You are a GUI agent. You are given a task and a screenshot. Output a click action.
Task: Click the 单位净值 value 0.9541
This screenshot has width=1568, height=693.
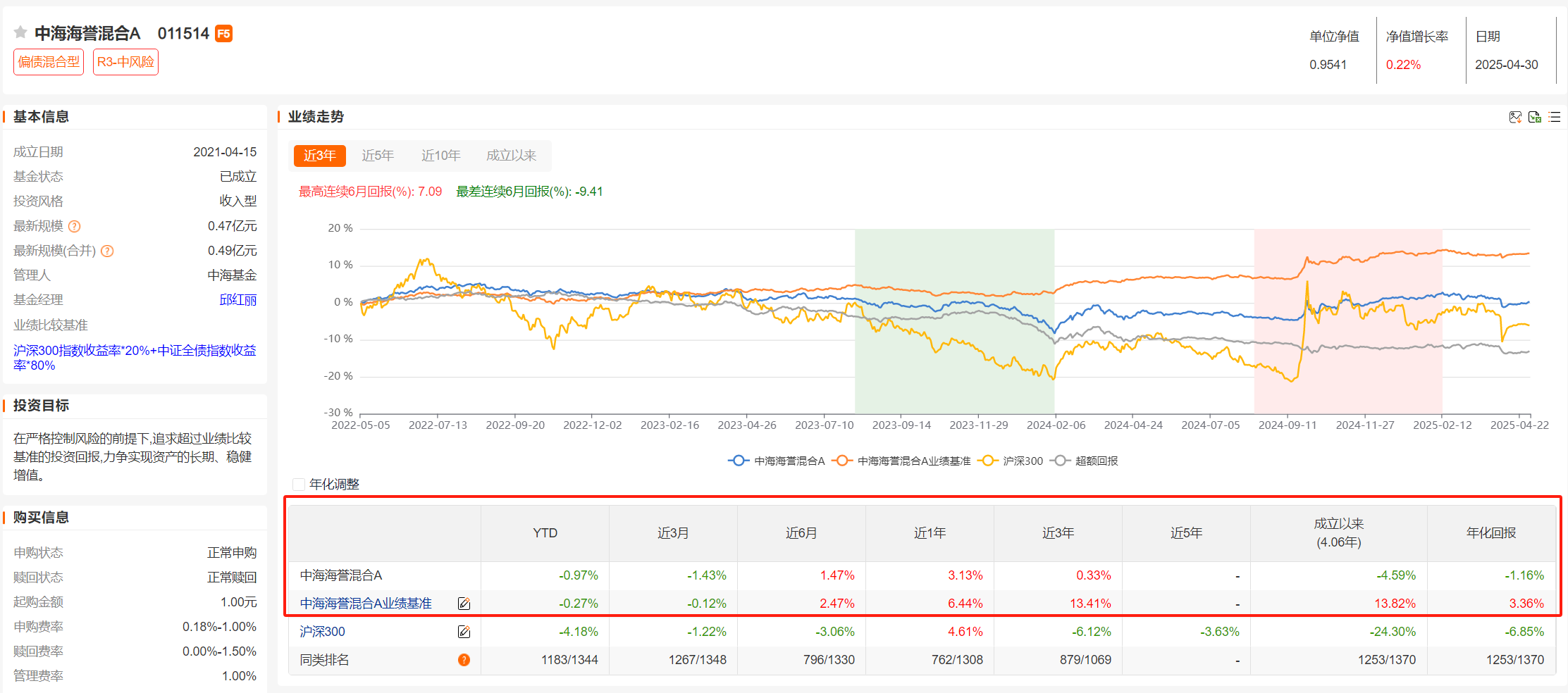tap(1328, 65)
